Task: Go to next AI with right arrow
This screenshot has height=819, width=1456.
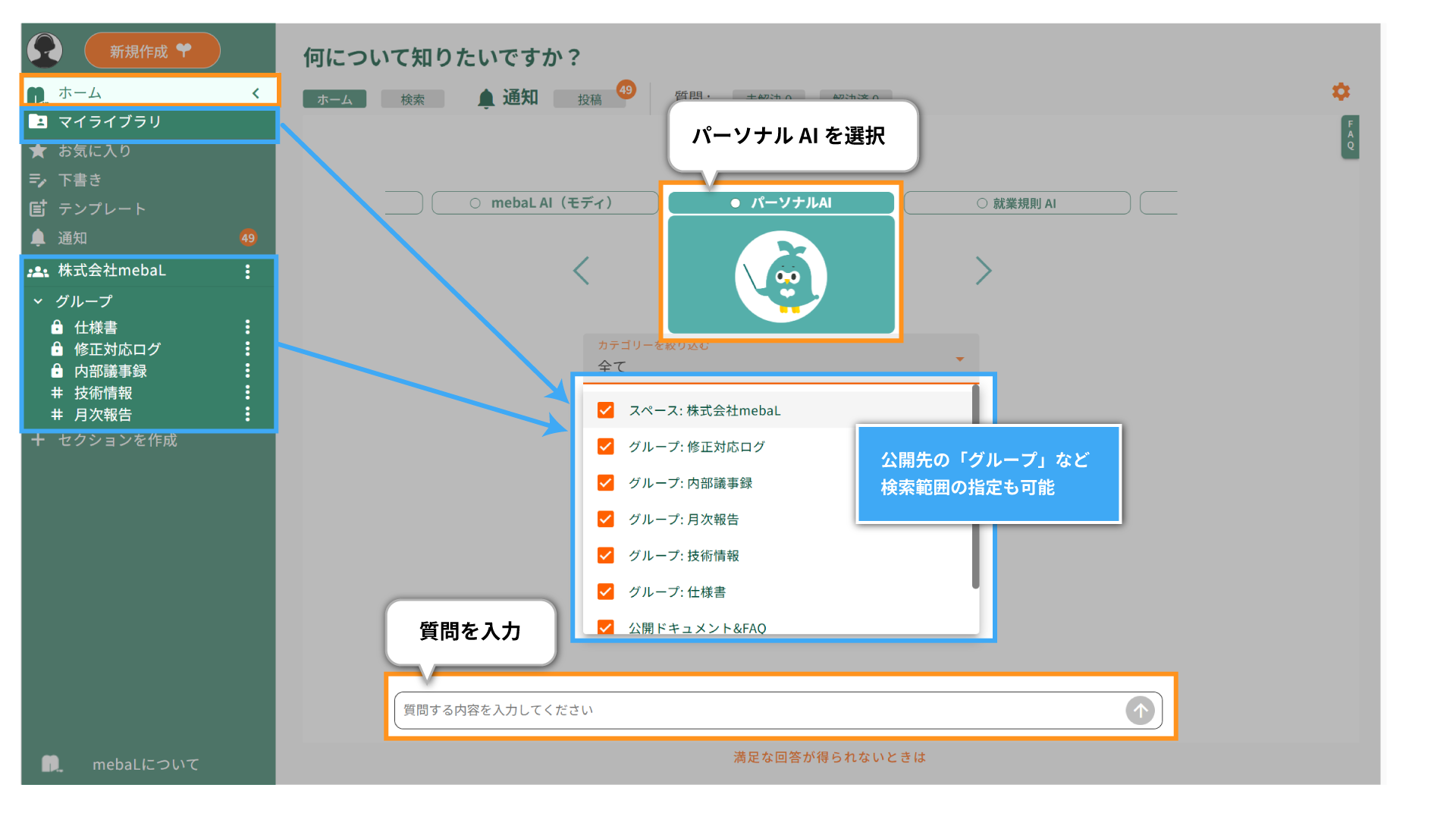Action: pyautogui.click(x=984, y=271)
